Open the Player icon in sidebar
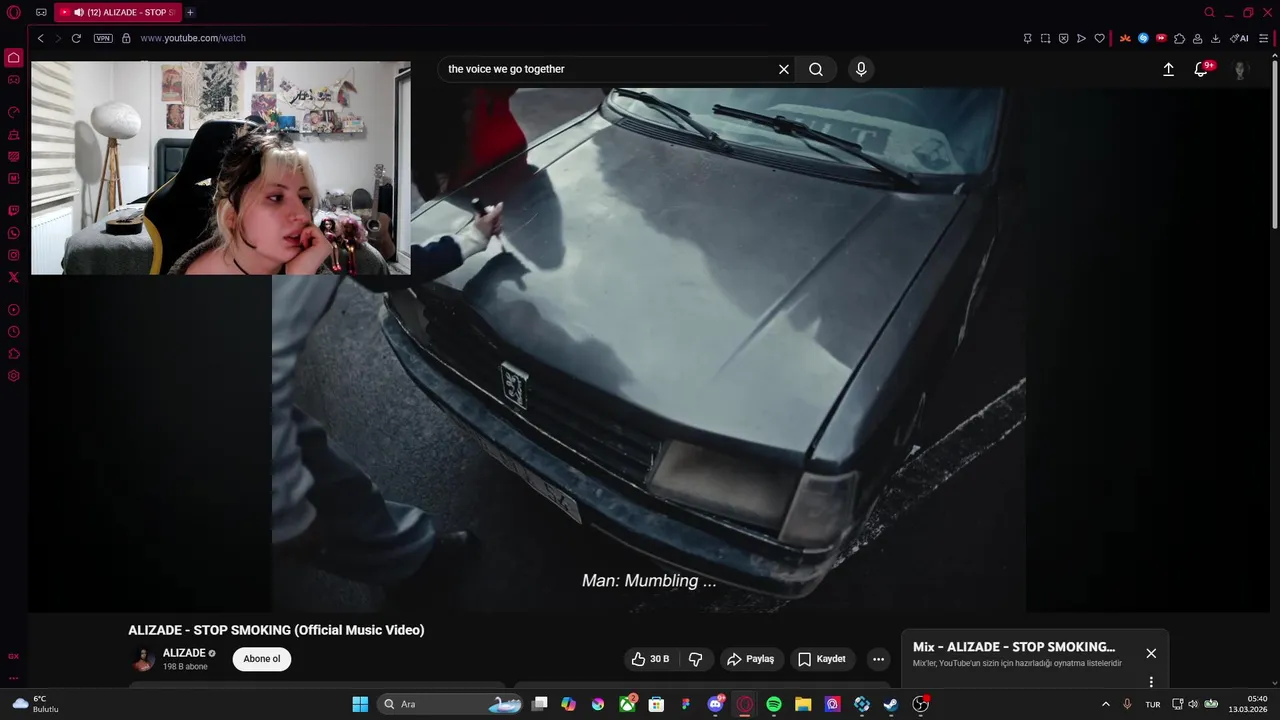Screen dimensions: 1280x720 (x=14, y=310)
